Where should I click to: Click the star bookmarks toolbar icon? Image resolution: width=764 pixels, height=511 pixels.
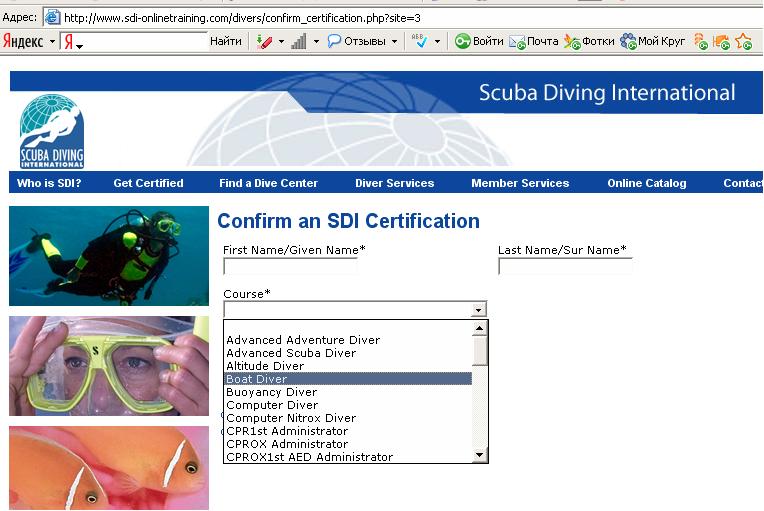[x=744, y=42]
